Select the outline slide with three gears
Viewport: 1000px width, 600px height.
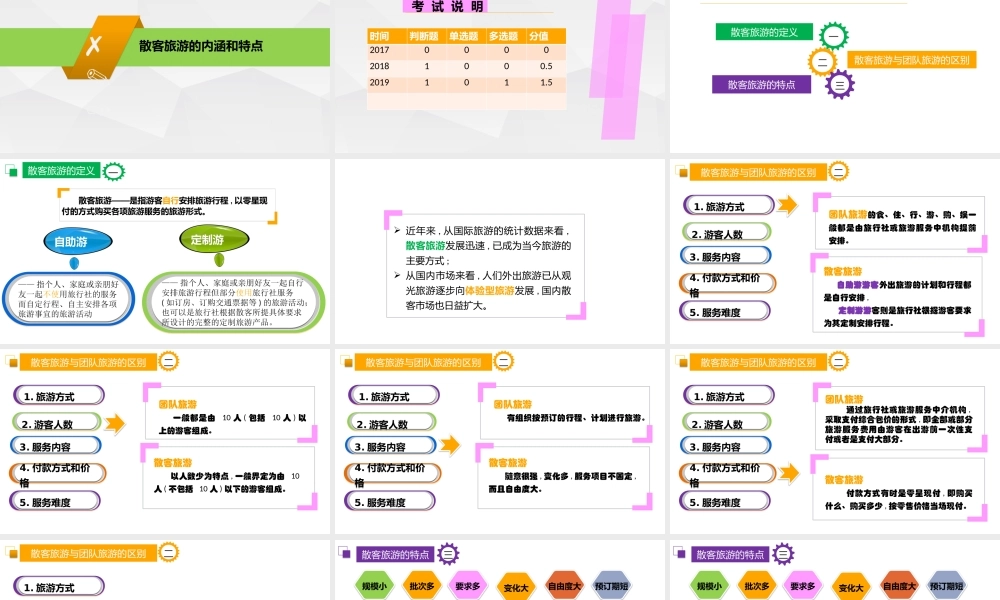(x=835, y=77)
